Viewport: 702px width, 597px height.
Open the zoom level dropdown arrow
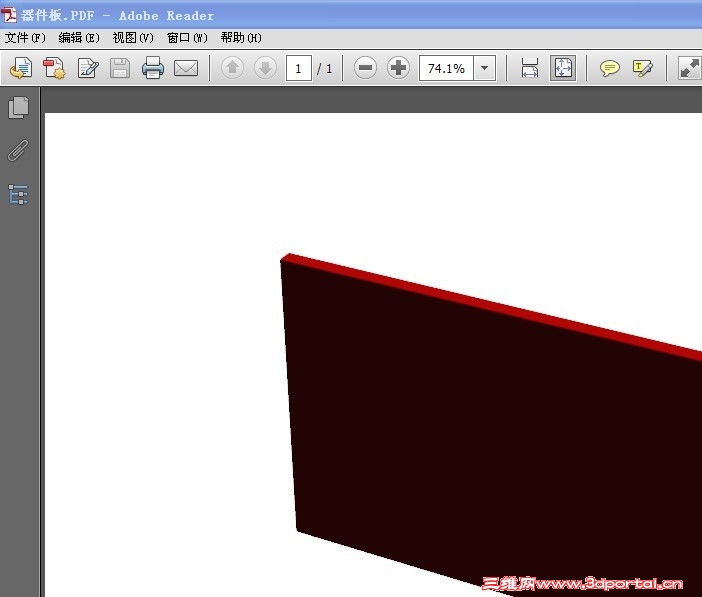coord(484,68)
